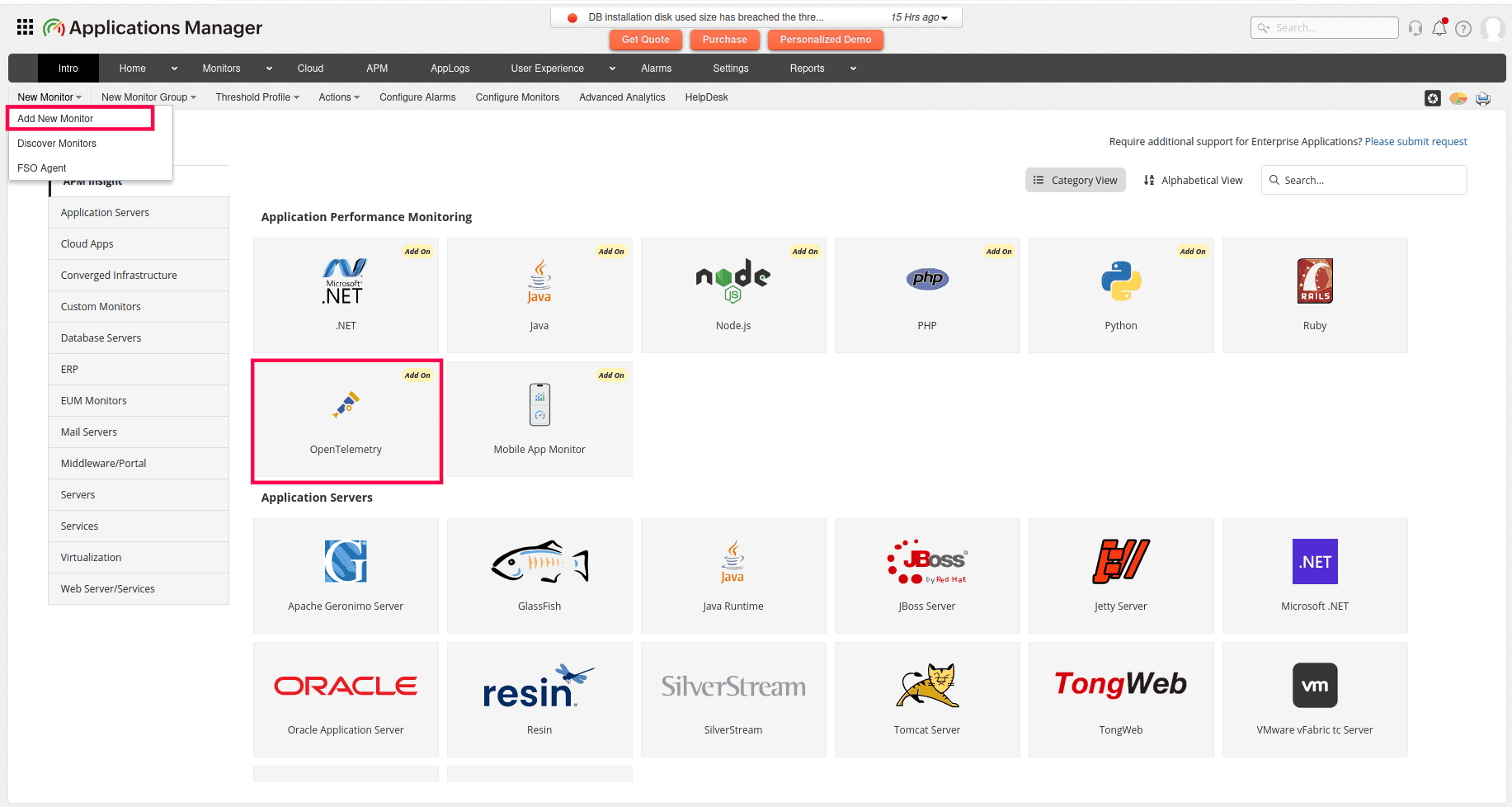Open Advanced Analytics
The image size is (1512, 807).
pyautogui.click(x=622, y=97)
